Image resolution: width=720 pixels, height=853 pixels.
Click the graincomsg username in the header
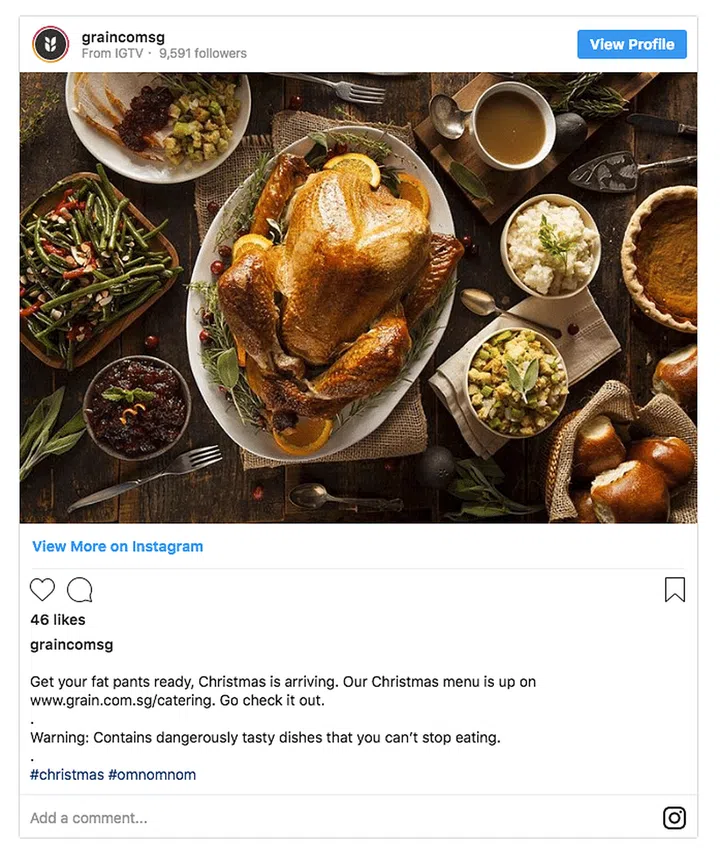click(x=124, y=37)
